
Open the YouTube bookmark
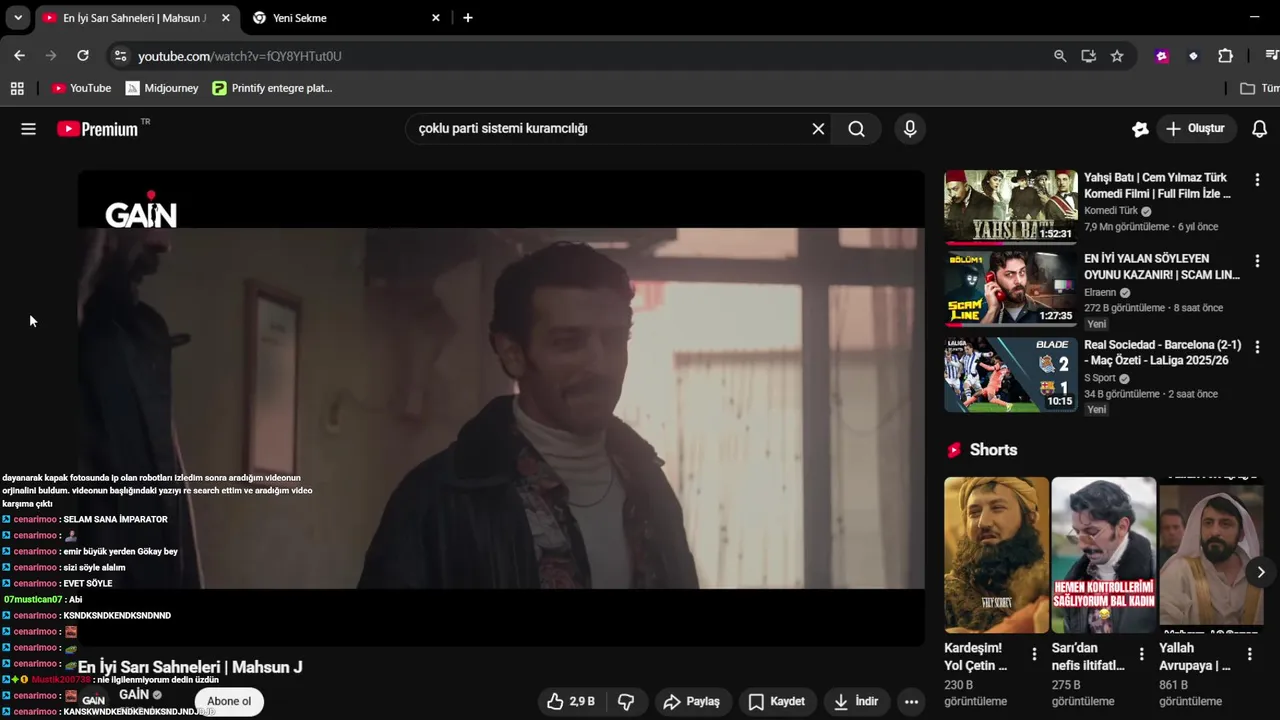pyautogui.click(x=81, y=88)
